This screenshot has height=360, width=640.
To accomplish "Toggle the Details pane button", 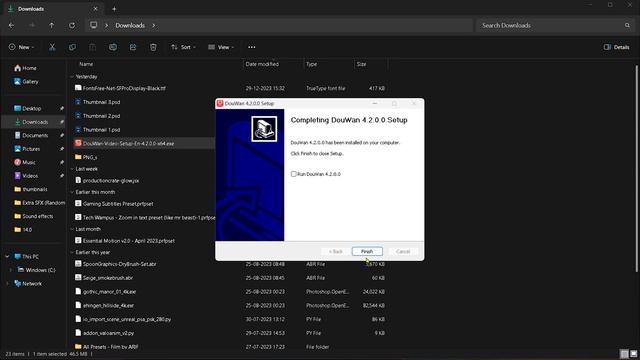I will [616, 47].
